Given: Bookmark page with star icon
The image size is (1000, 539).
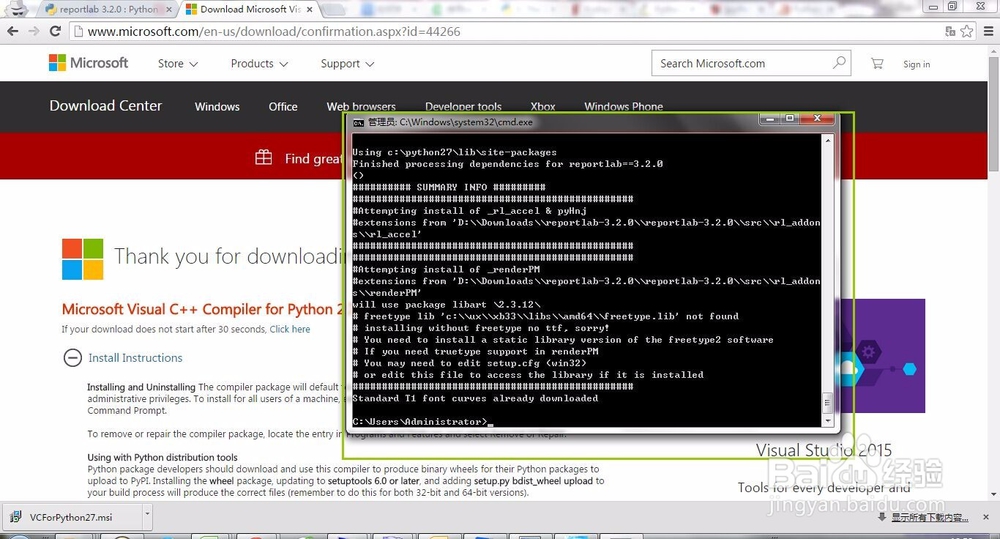Looking at the screenshot, I should [967, 31].
